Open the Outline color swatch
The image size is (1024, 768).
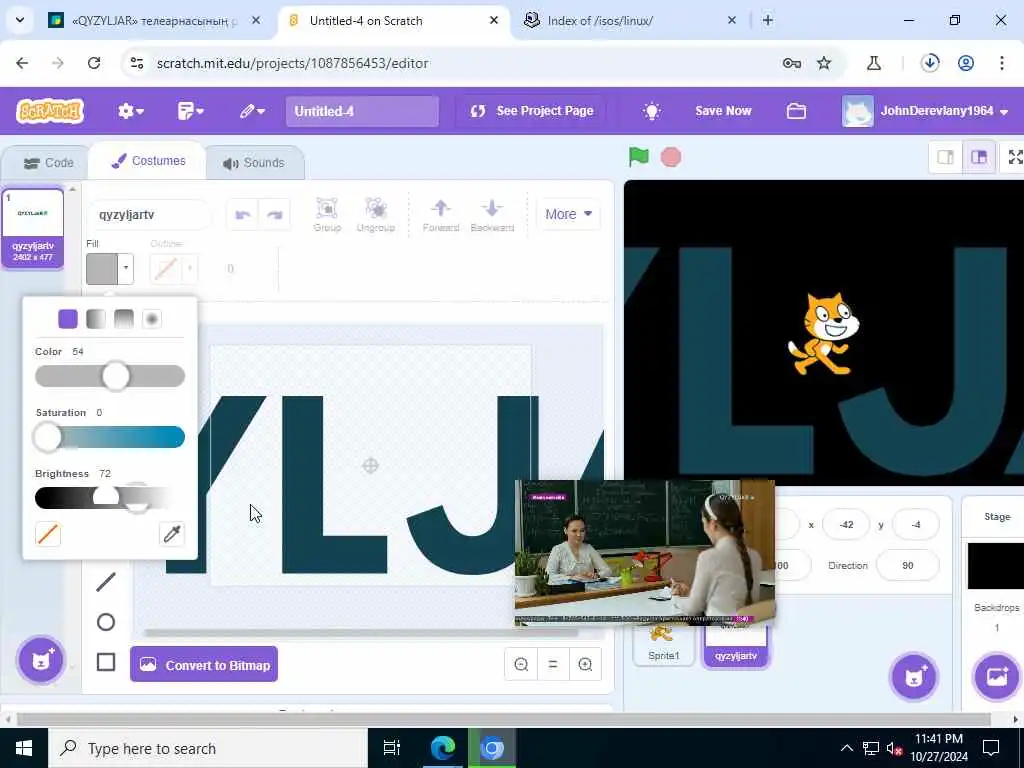coord(173,268)
